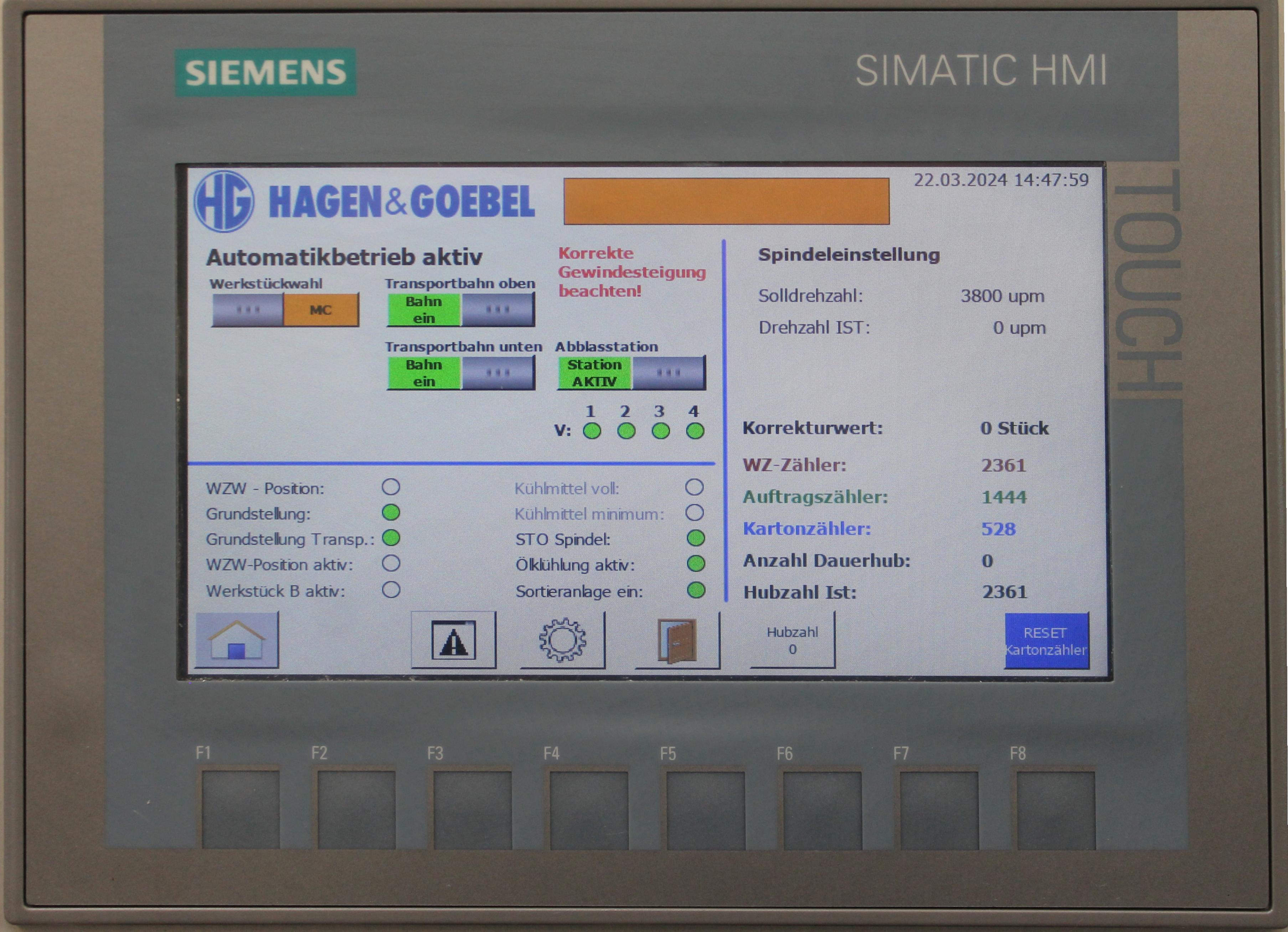
Task: Tap the orange message banner
Action: coord(726,202)
